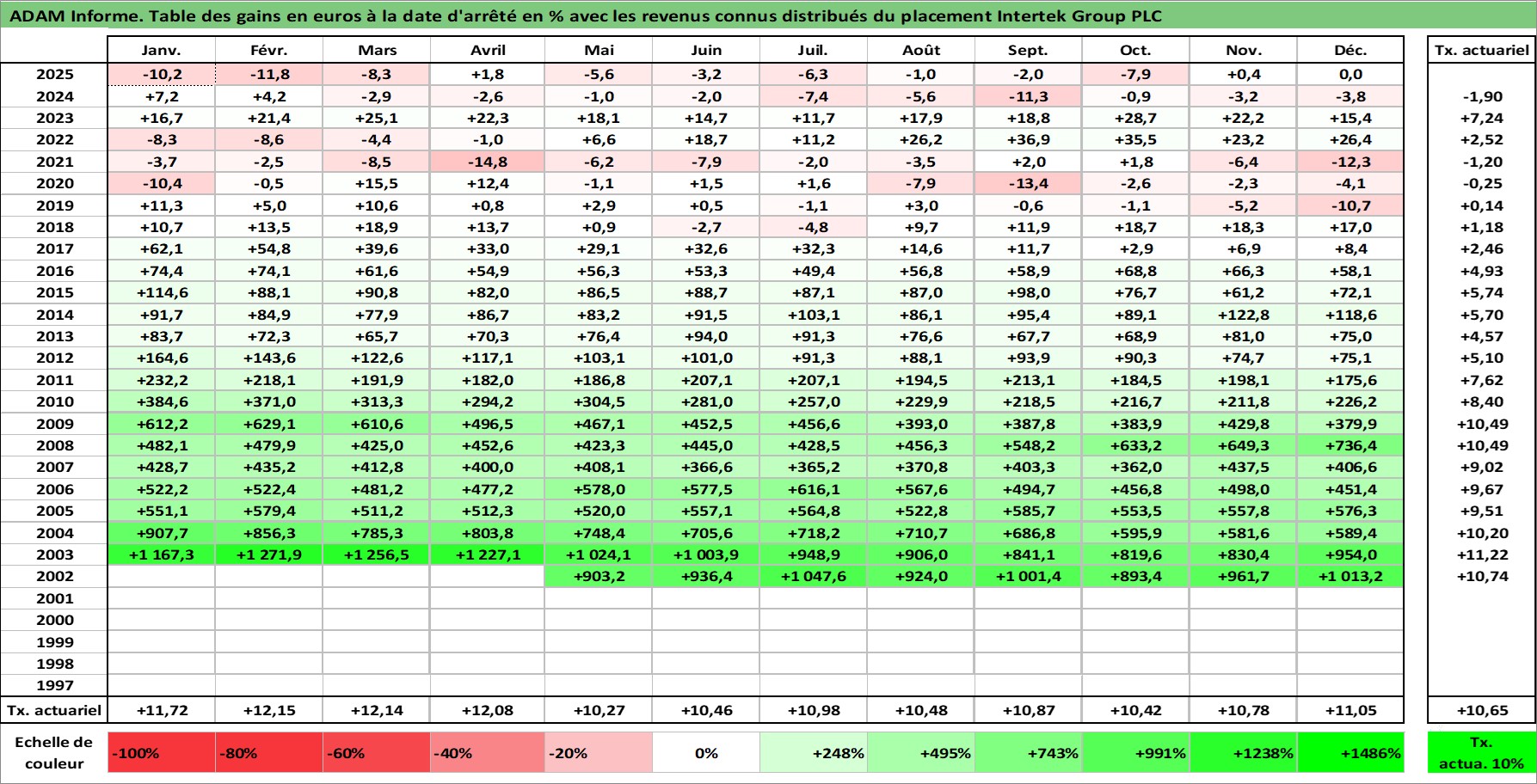Click the +736,4 cell for December 2008
Image resolution: width=1537 pixels, height=784 pixels.
(1350, 445)
